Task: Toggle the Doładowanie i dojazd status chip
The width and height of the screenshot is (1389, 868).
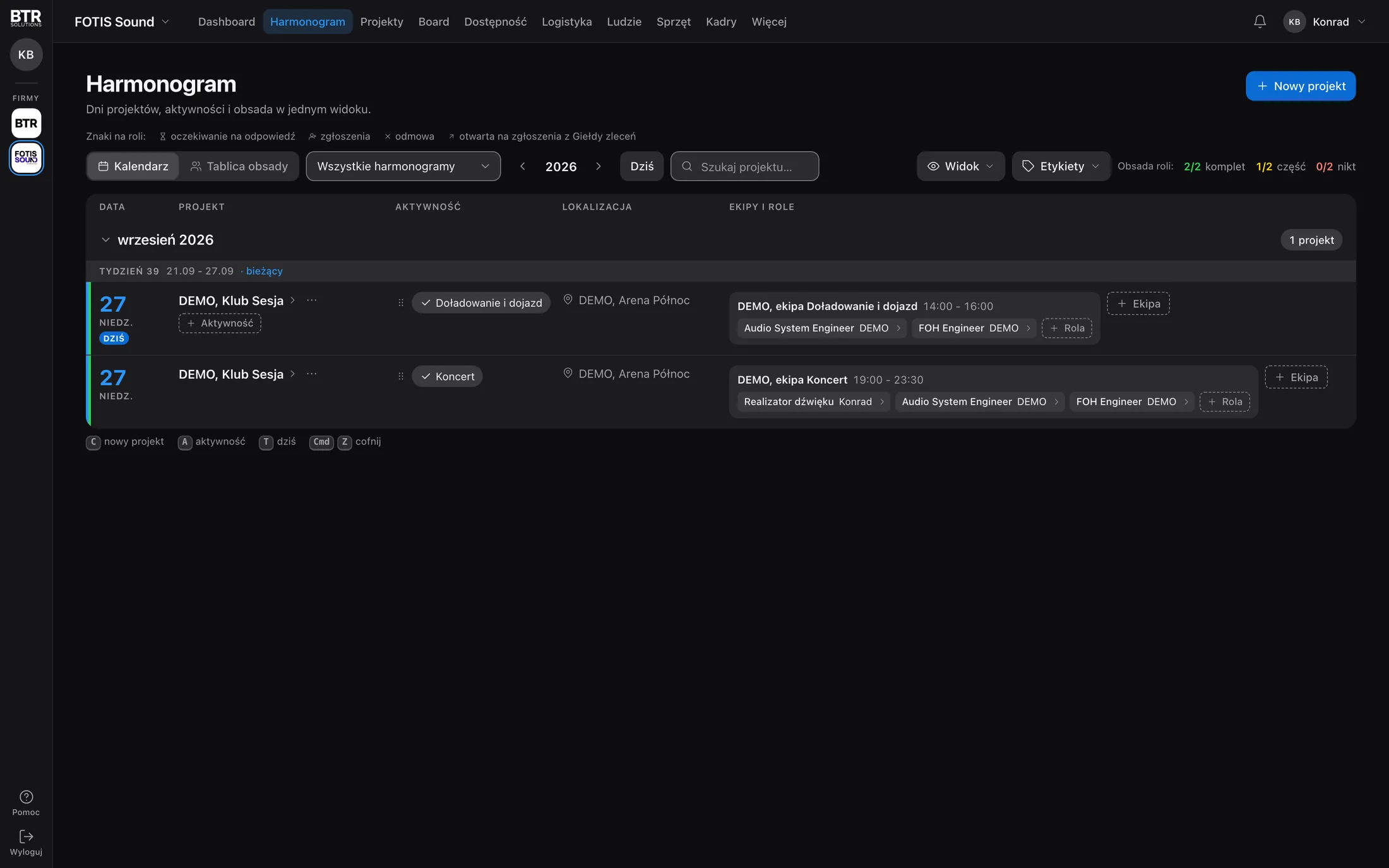Action: [481, 302]
